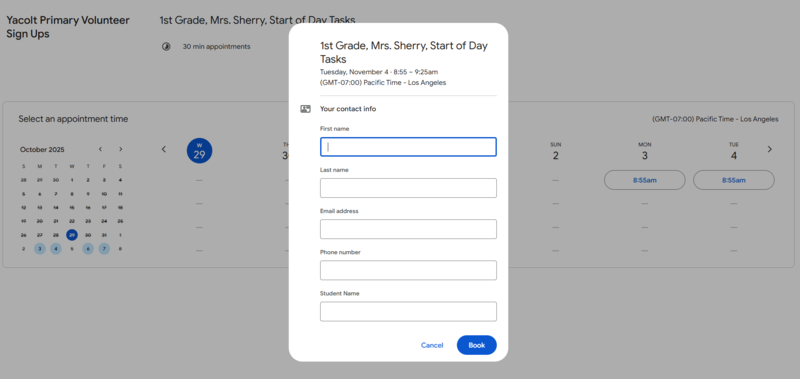The width and height of the screenshot is (800, 379).
Task: Click the 30 min appointments text
Action: point(217,46)
